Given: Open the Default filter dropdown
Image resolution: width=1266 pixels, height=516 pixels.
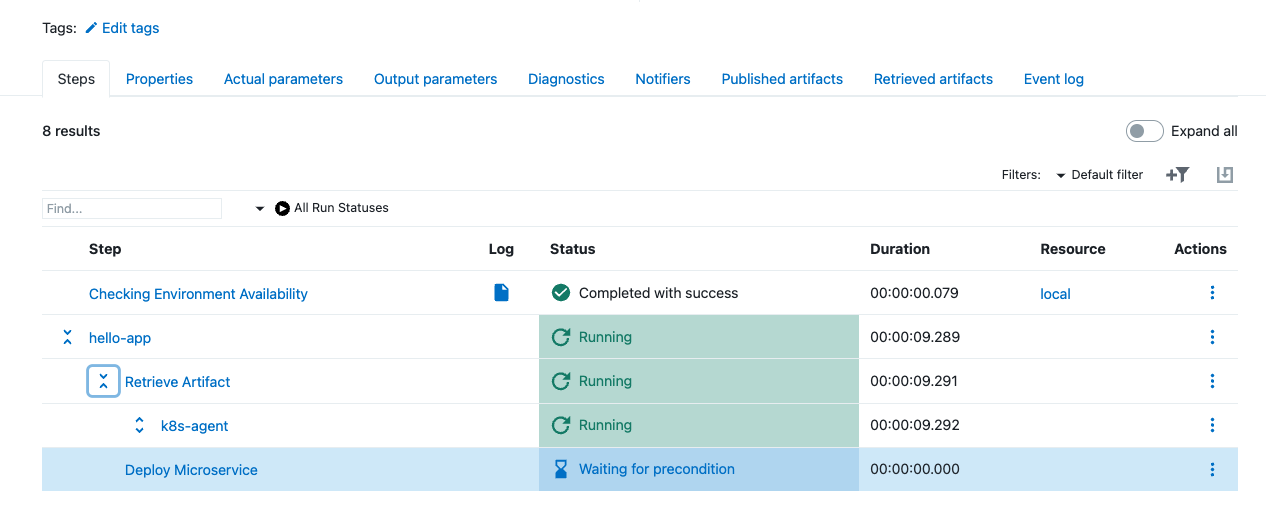Looking at the screenshot, I should (x=1098, y=175).
